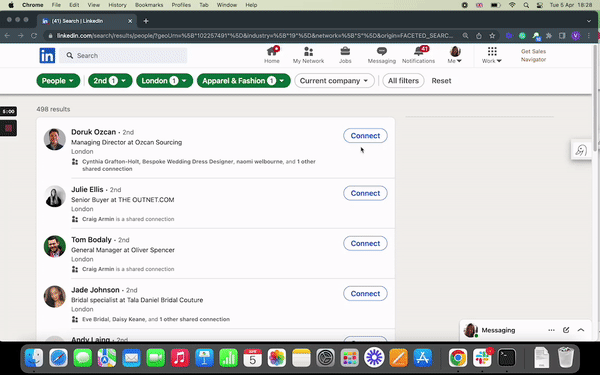Open Jade Johnson's profile name

click(x=95, y=290)
